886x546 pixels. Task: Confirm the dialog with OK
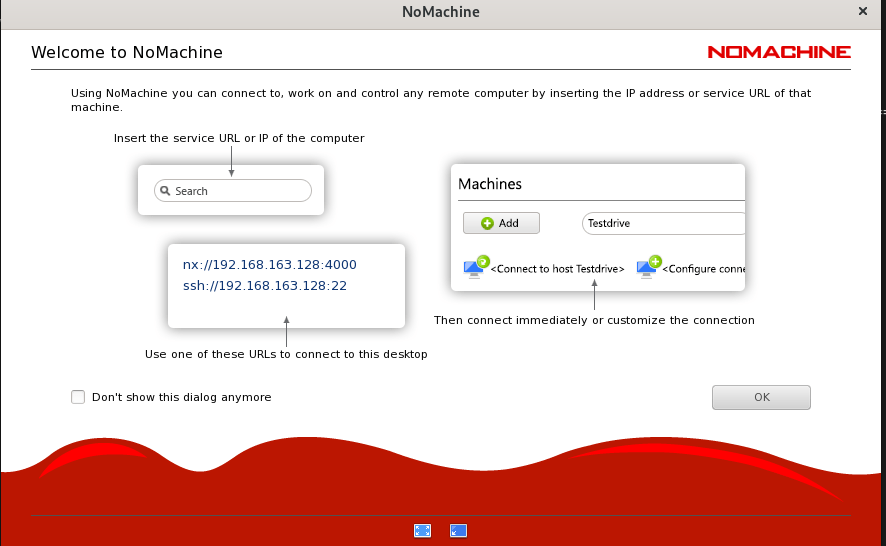761,397
